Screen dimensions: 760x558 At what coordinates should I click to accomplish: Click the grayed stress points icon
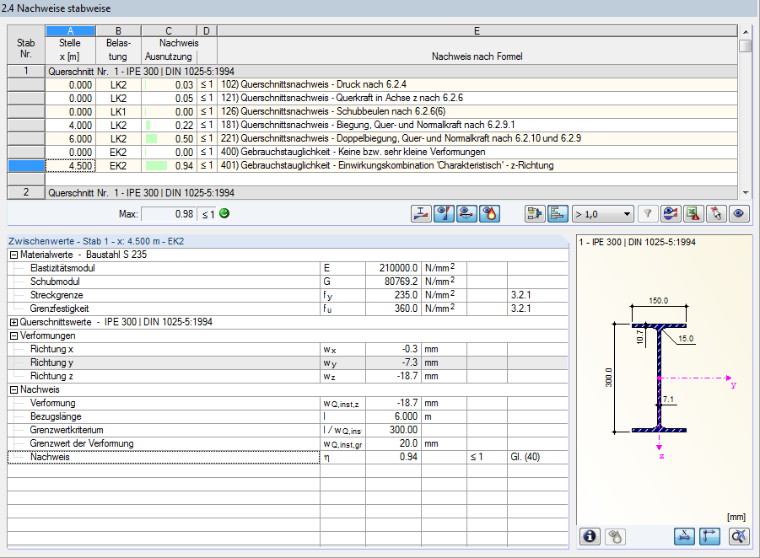(615, 536)
